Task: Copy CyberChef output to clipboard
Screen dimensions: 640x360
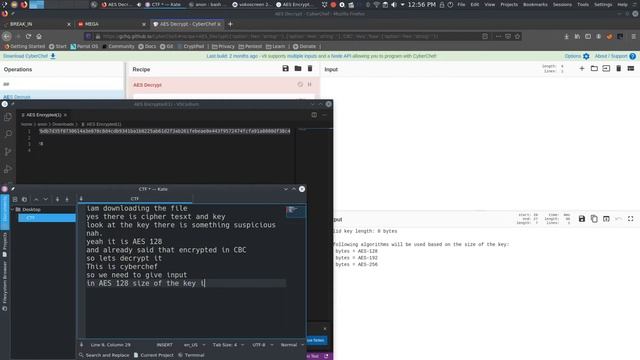Action: (x=594, y=219)
